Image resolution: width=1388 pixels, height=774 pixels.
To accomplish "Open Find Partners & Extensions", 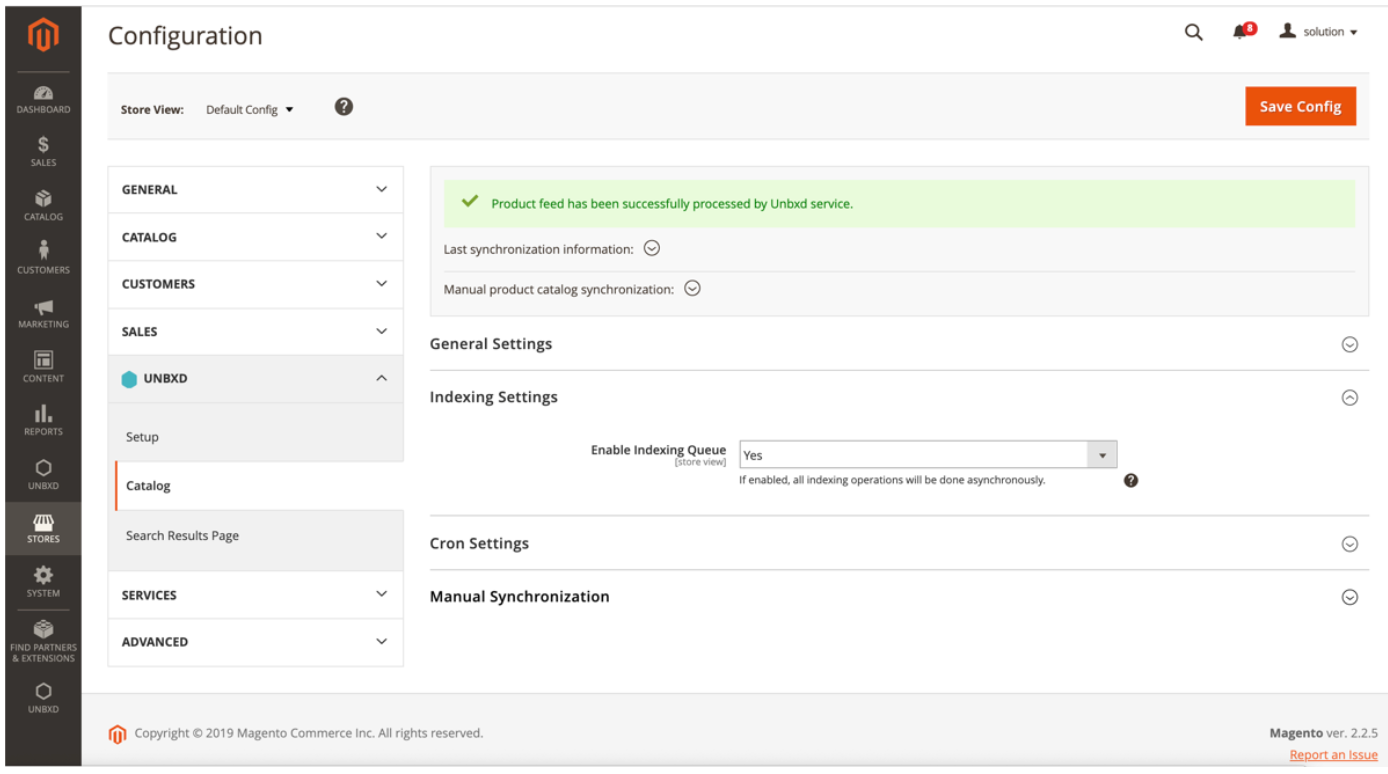I will 43,641.
